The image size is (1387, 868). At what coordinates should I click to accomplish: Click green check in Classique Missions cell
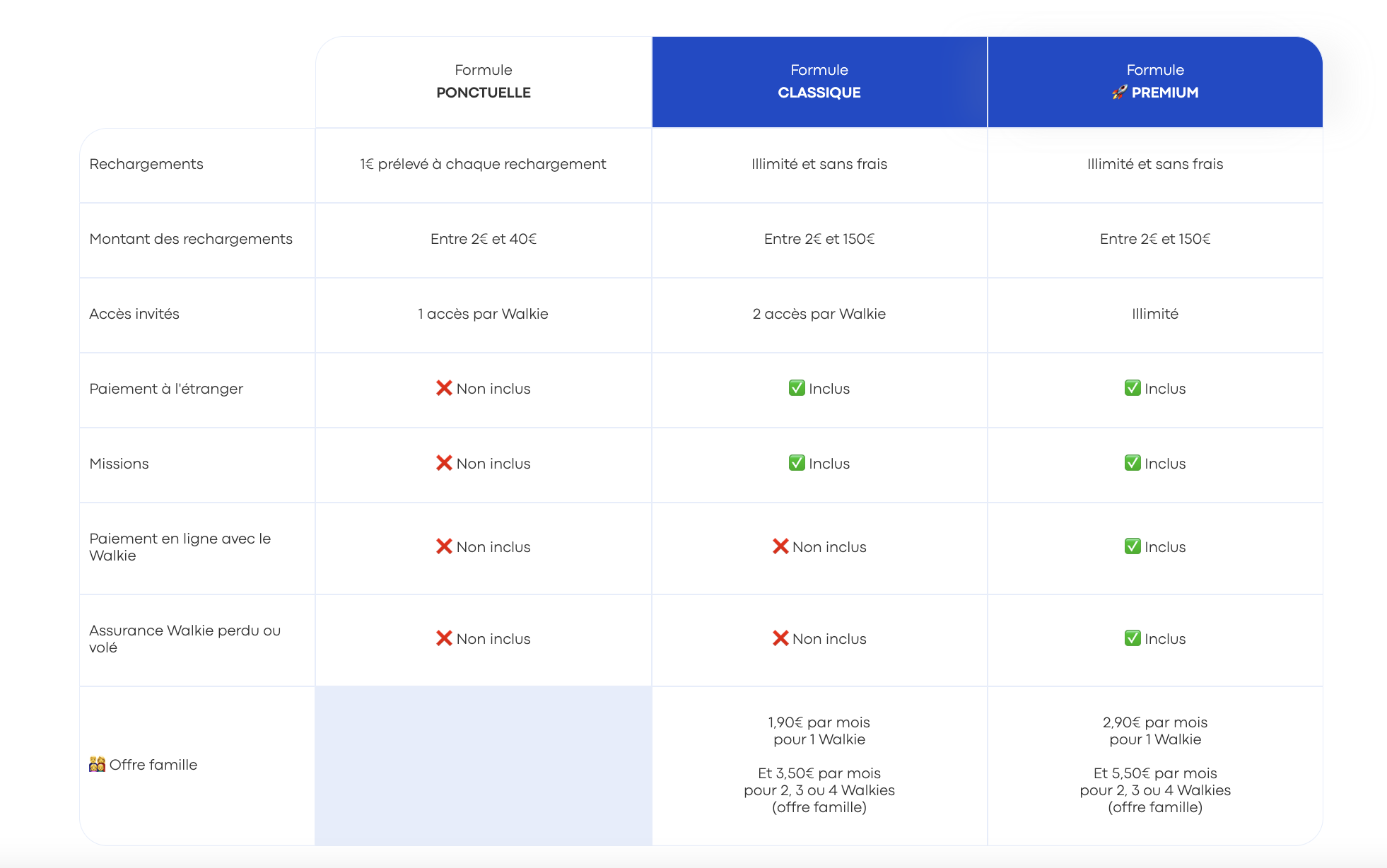point(797,463)
